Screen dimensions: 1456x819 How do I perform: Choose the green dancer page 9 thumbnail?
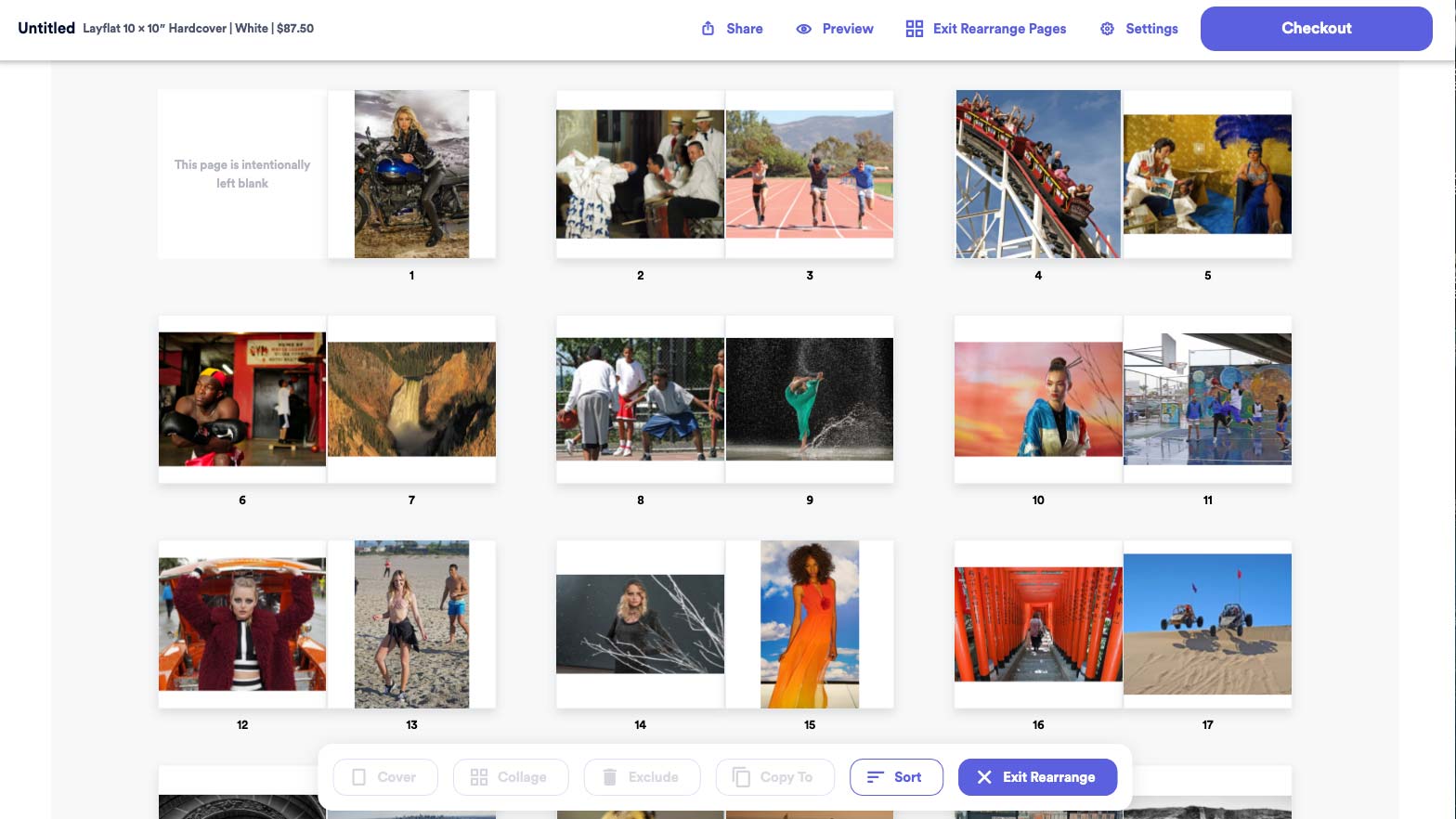pos(809,399)
